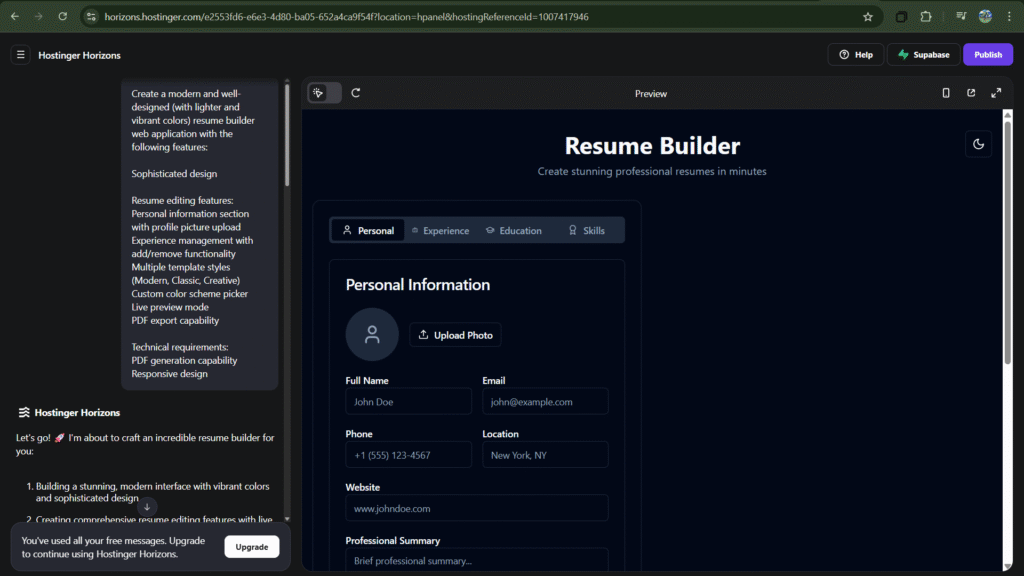
Task: Expand the preview to fullscreen
Action: (996, 93)
